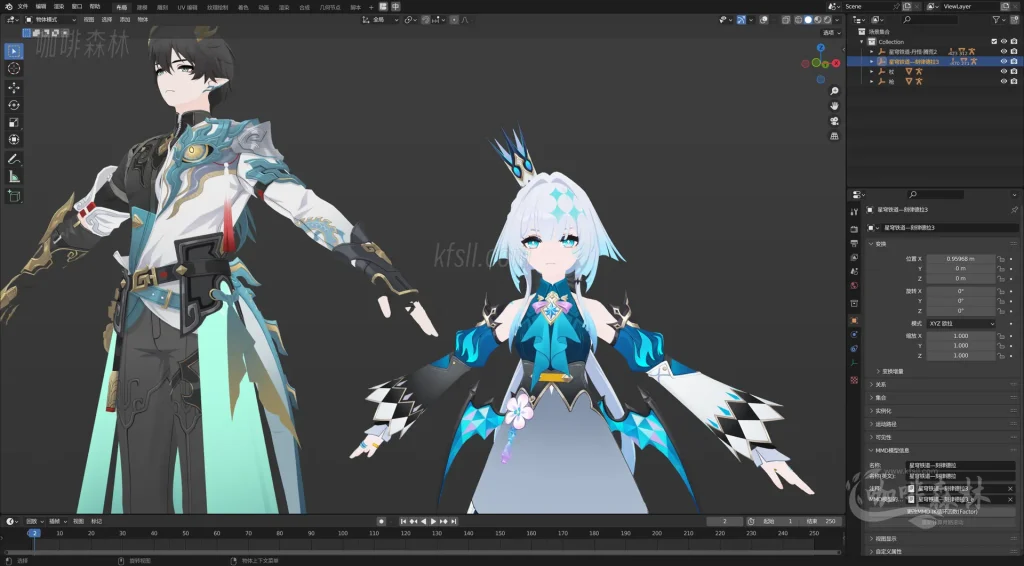This screenshot has width=1024, height=566.
Task: Toggle auto keying record button
Action: pyautogui.click(x=381, y=522)
